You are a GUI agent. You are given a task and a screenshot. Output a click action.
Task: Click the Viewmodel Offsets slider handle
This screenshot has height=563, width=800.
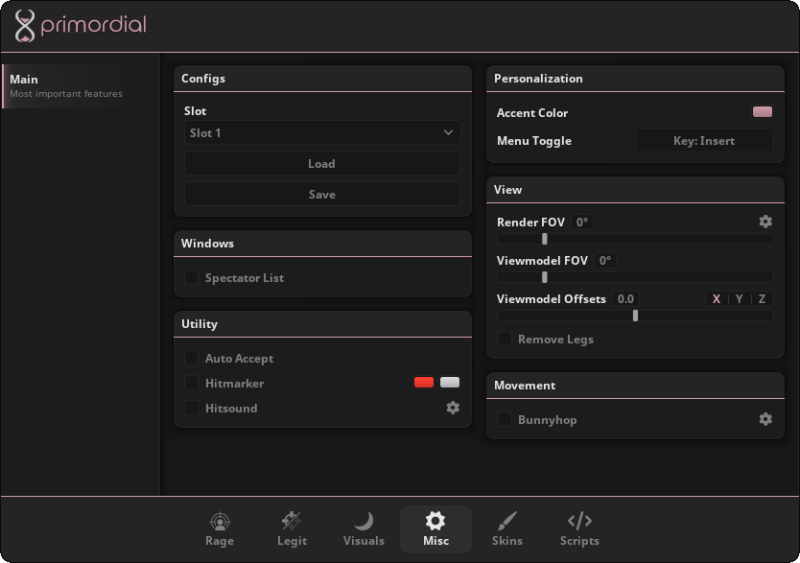coord(635,315)
